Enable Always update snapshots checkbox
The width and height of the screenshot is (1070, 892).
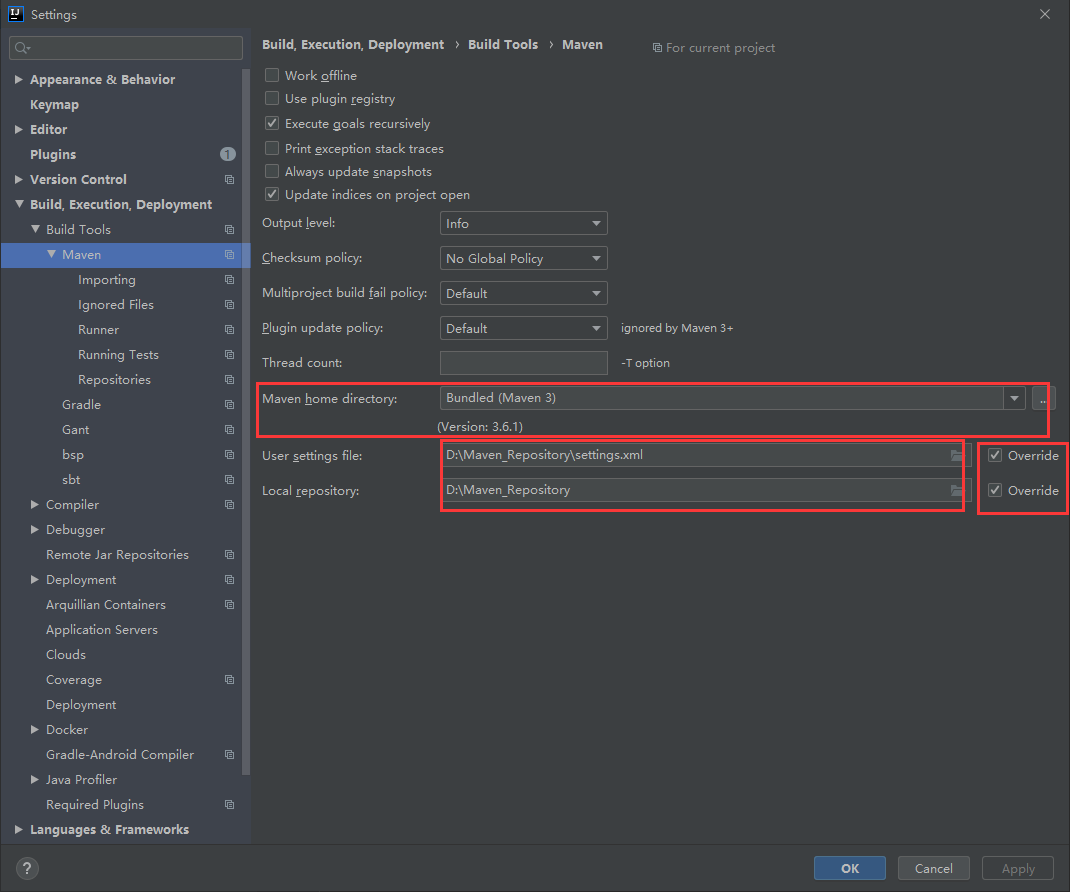(x=272, y=171)
